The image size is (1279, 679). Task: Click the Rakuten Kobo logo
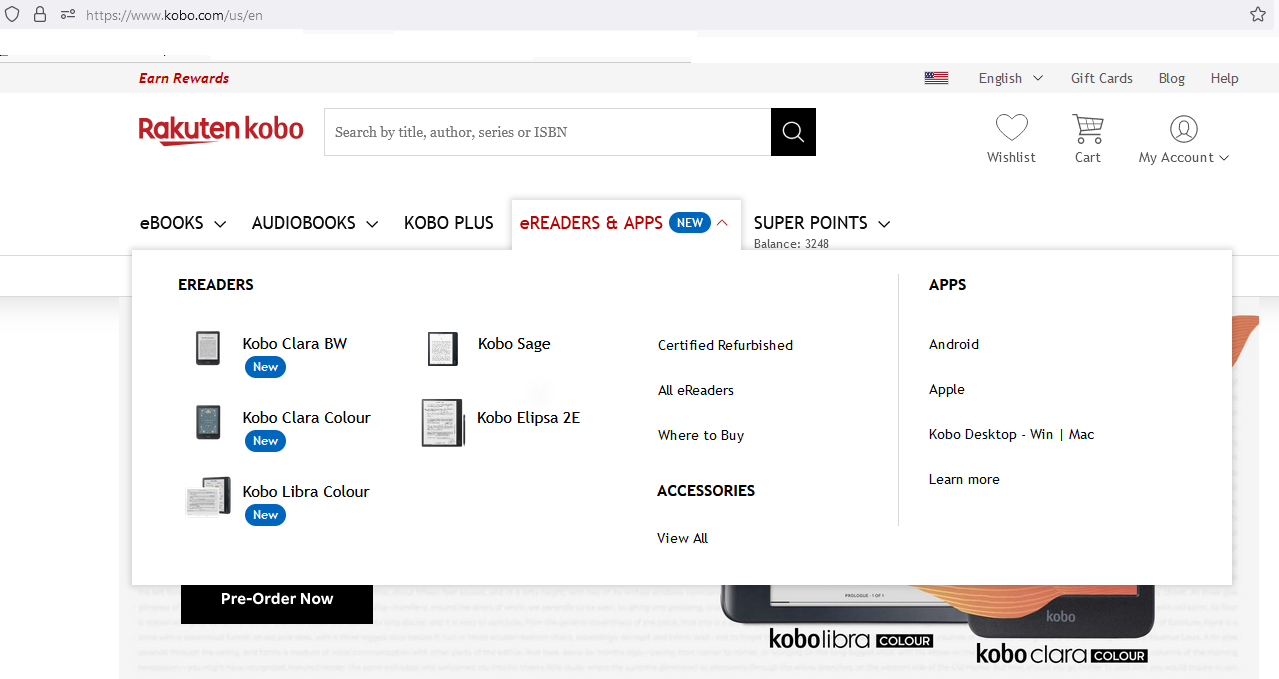pos(221,131)
